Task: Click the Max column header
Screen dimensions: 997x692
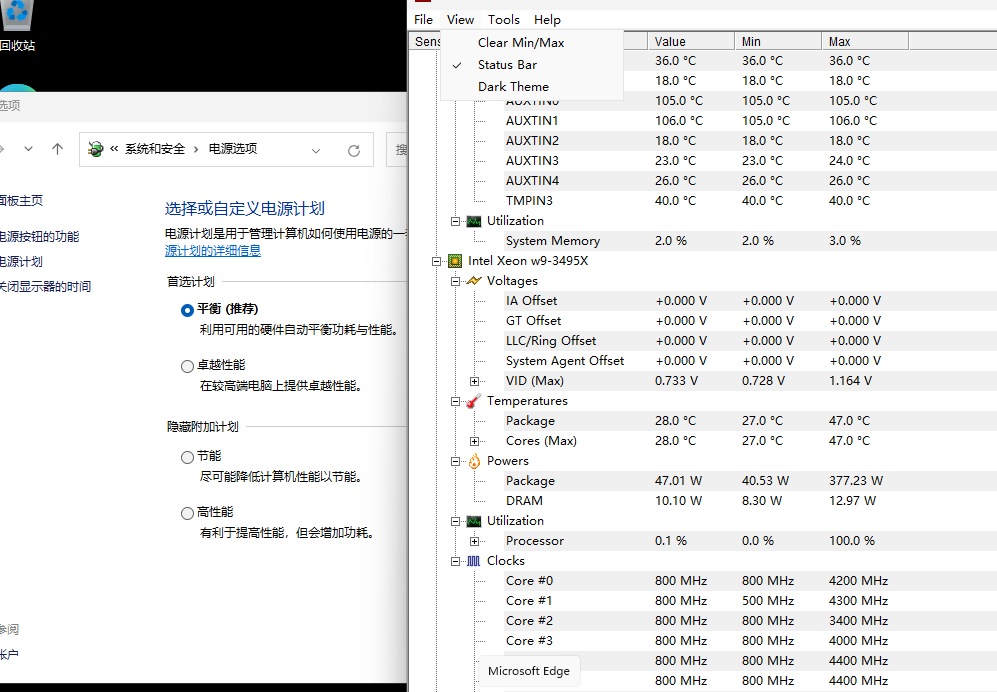Action: [865, 41]
